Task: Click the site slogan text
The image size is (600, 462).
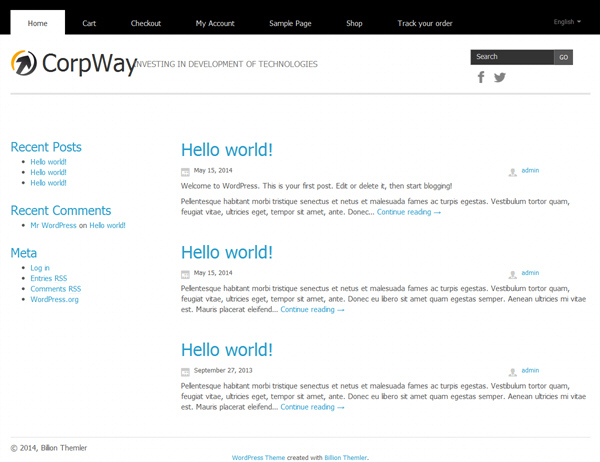Action: pos(227,64)
